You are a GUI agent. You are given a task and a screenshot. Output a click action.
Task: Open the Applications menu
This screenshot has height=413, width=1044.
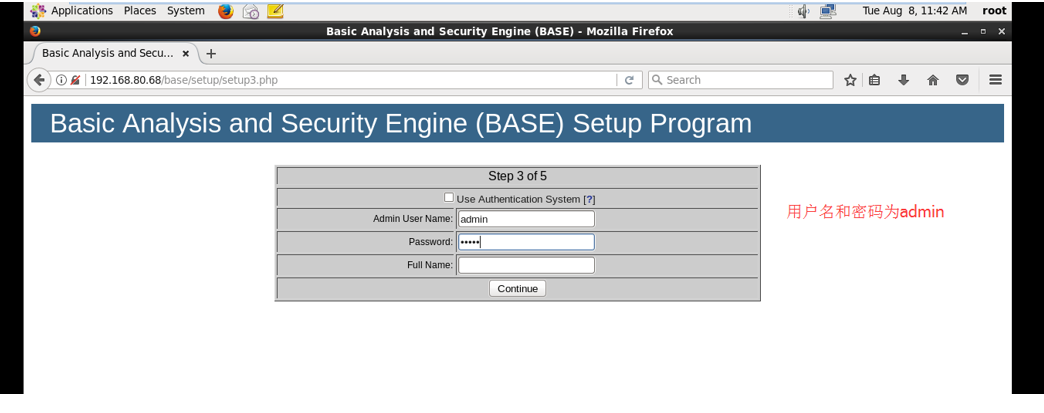(x=82, y=11)
